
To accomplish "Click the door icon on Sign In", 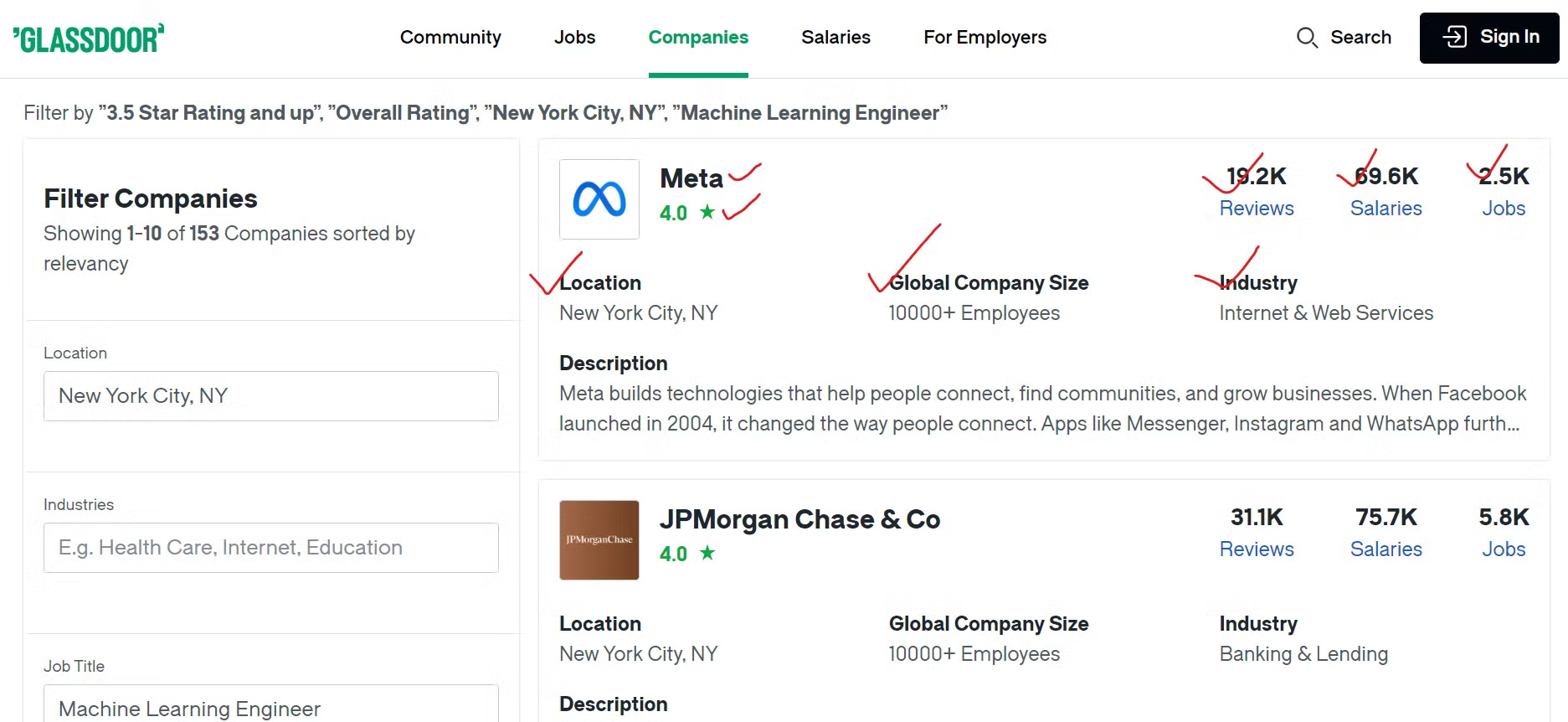I will (1454, 37).
